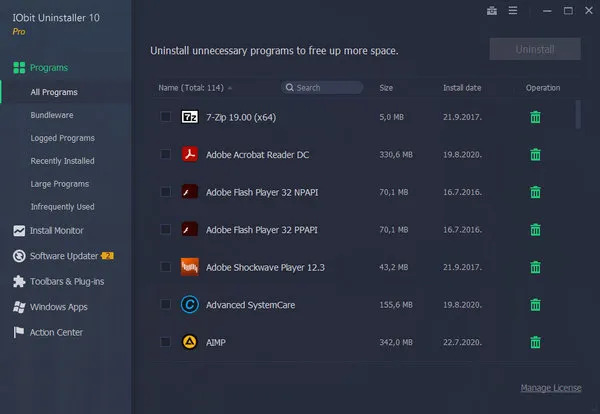Open the Bundleware list
The image size is (600, 414).
point(52,115)
